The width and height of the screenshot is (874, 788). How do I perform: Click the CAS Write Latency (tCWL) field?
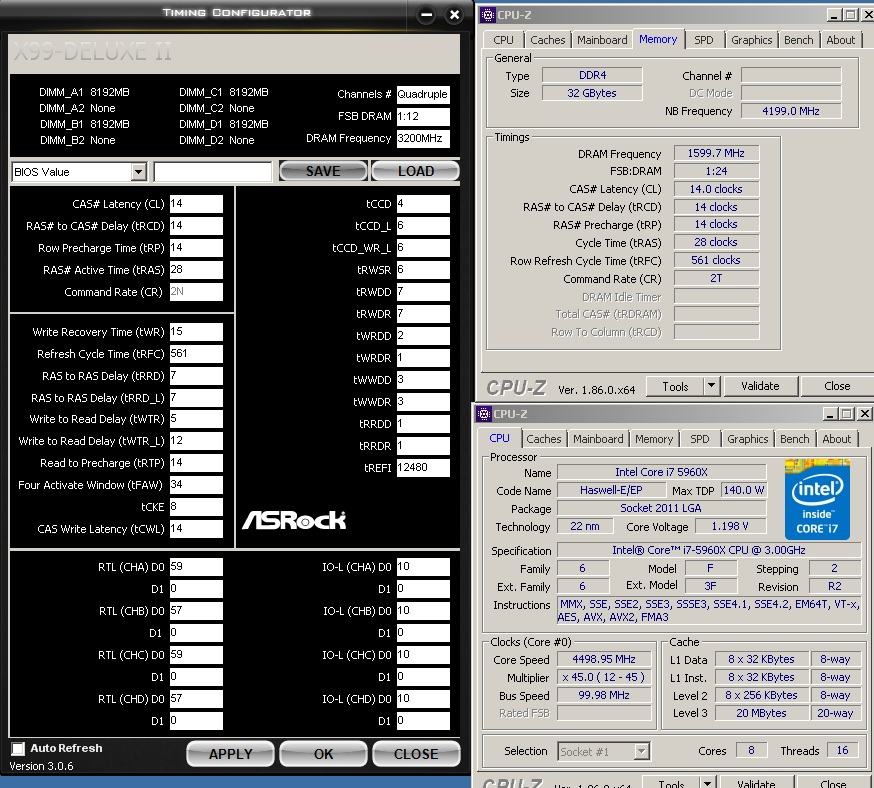click(196, 529)
